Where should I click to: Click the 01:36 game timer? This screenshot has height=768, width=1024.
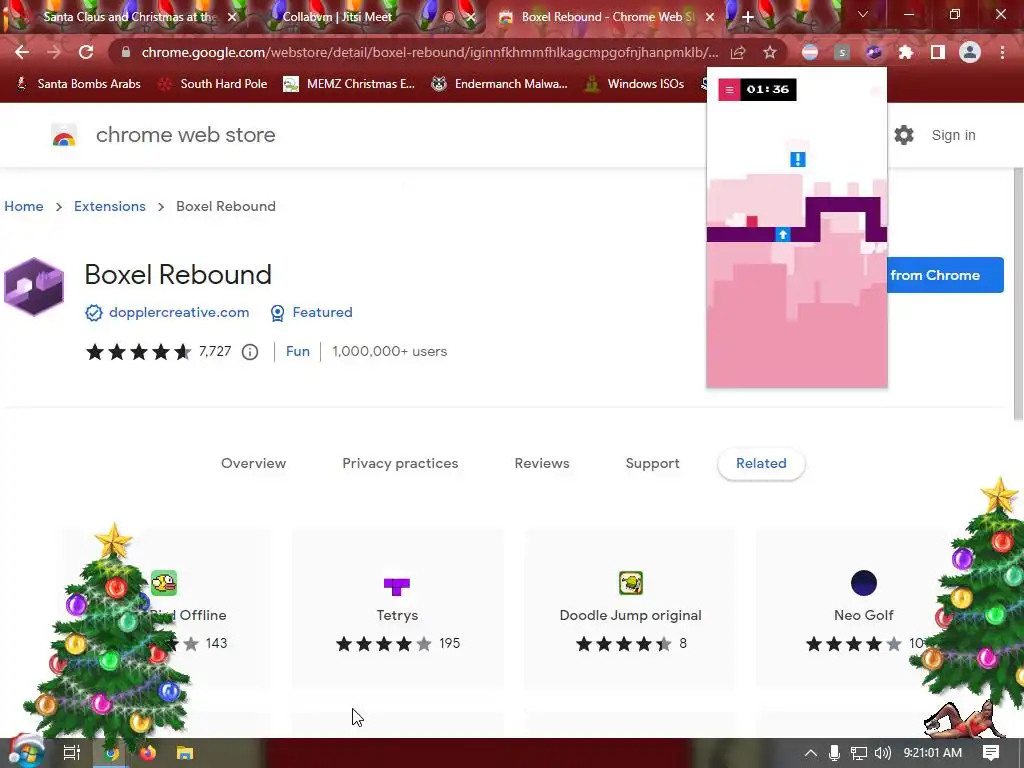(x=768, y=89)
